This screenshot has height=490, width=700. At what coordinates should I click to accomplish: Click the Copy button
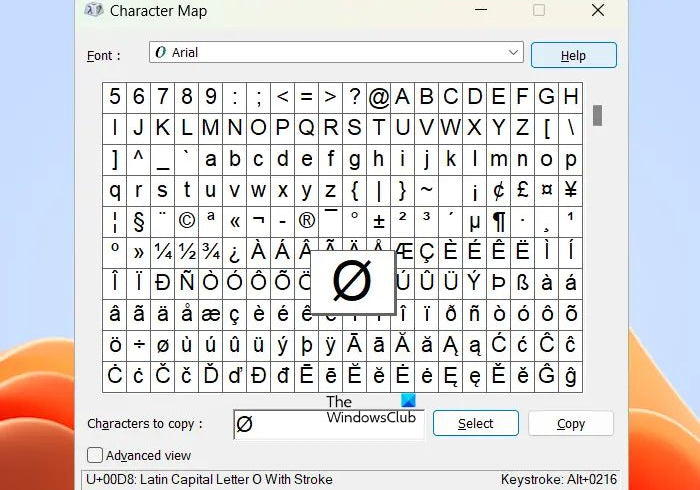point(571,423)
